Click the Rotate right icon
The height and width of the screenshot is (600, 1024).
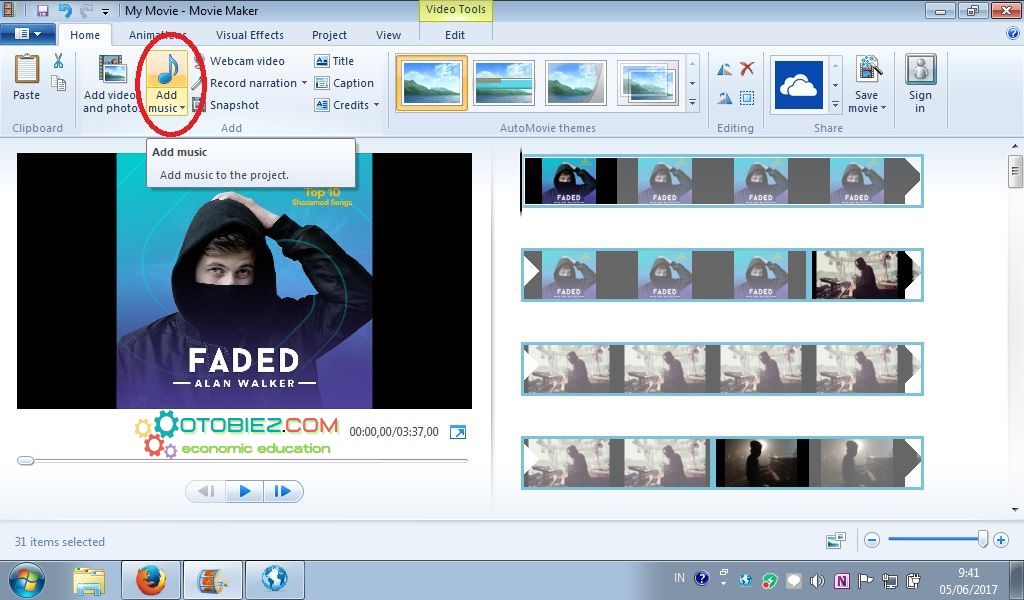click(724, 99)
